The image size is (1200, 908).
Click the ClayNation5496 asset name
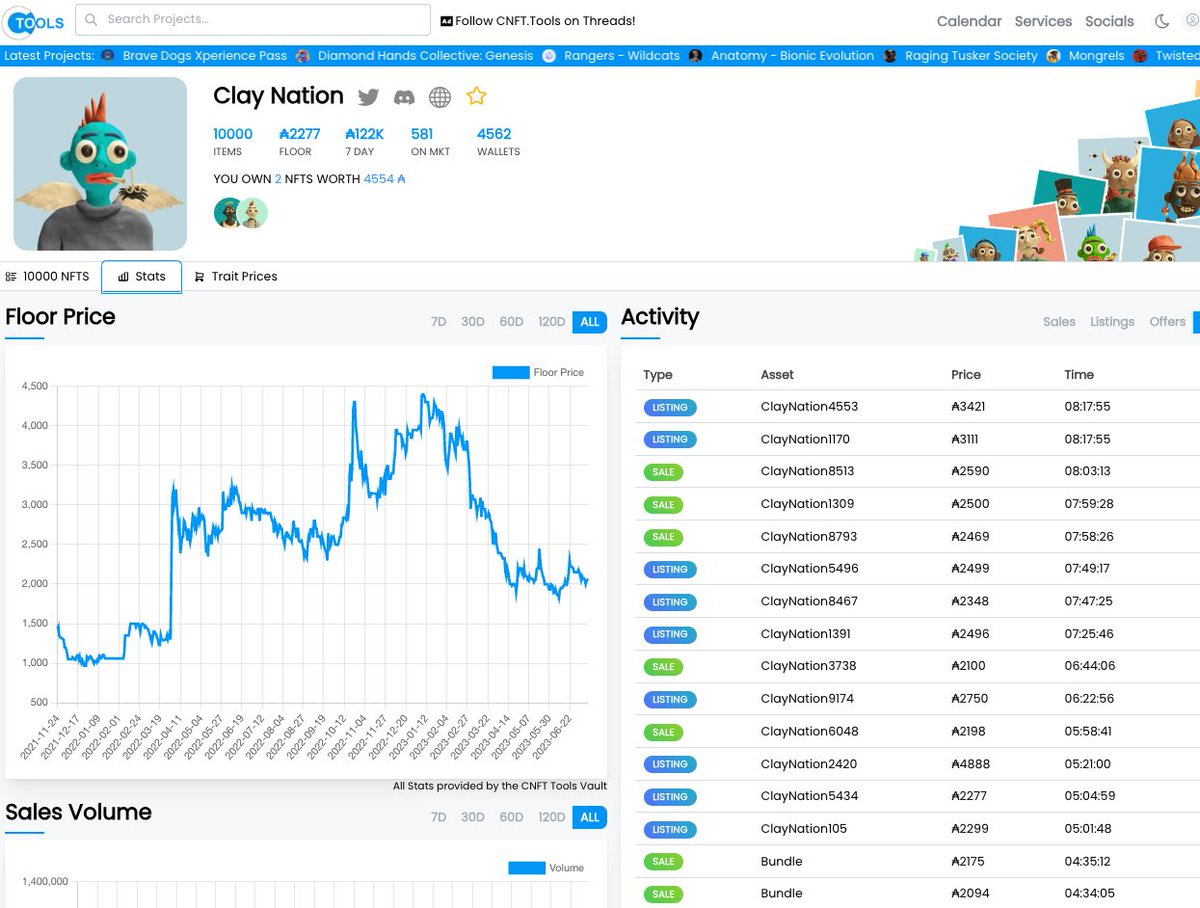click(809, 569)
